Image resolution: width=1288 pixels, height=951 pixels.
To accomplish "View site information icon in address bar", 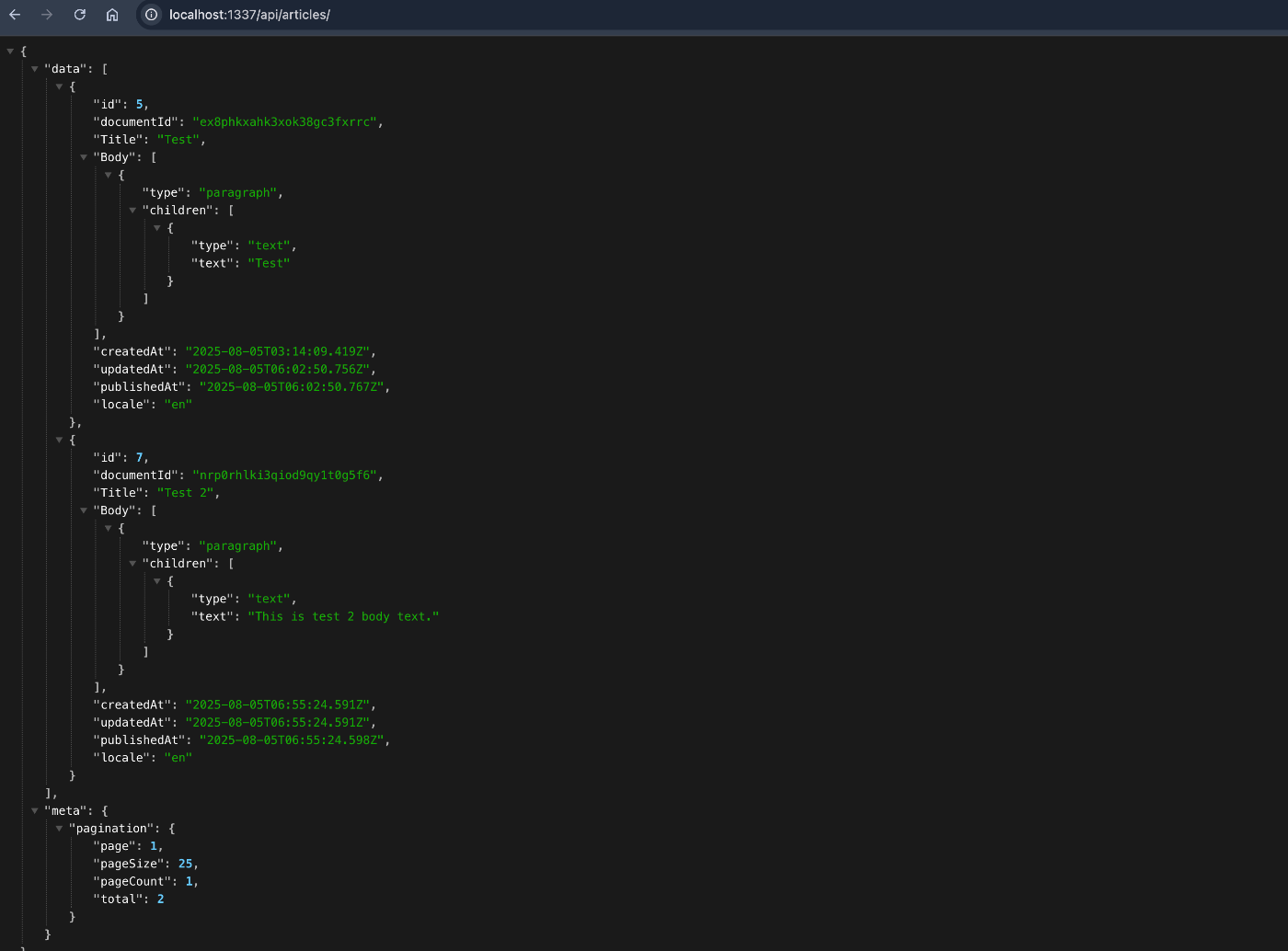I will point(152,15).
